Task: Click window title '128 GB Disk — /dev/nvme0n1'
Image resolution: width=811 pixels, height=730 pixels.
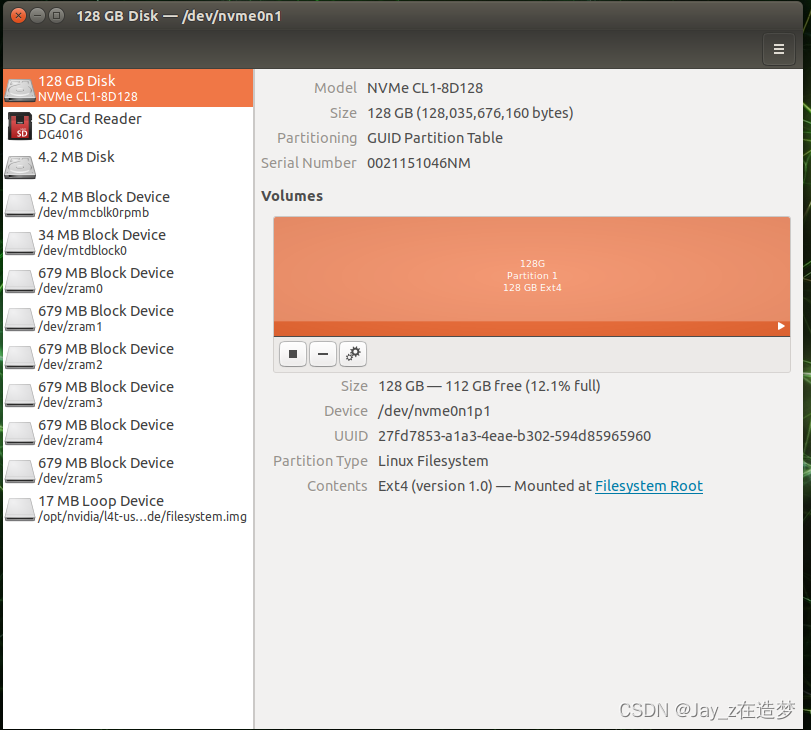Action: point(179,16)
